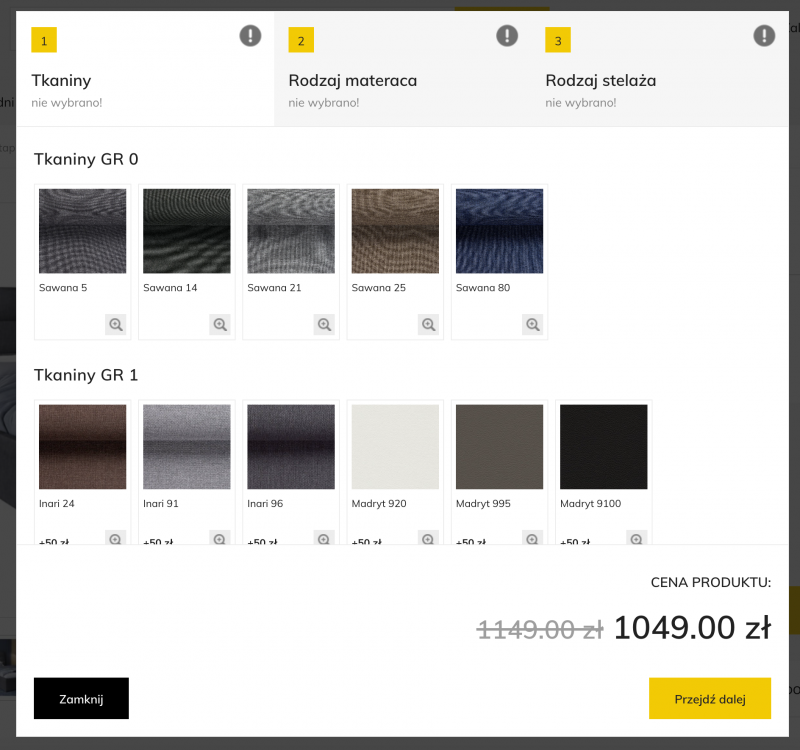This screenshot has width=800, height=750.
Task: Zoom into the Madryt 995 swatch
Action: 533,538
